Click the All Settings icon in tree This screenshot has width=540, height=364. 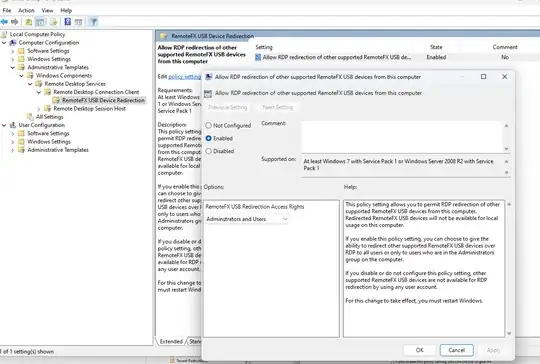pyautogui.click(x=30, y=117)
